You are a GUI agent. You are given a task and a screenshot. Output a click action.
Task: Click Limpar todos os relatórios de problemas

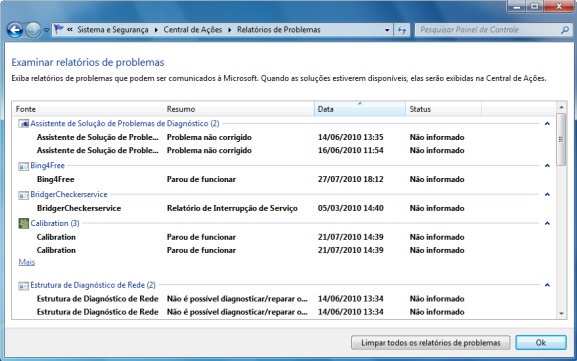[x=431, y=343]
